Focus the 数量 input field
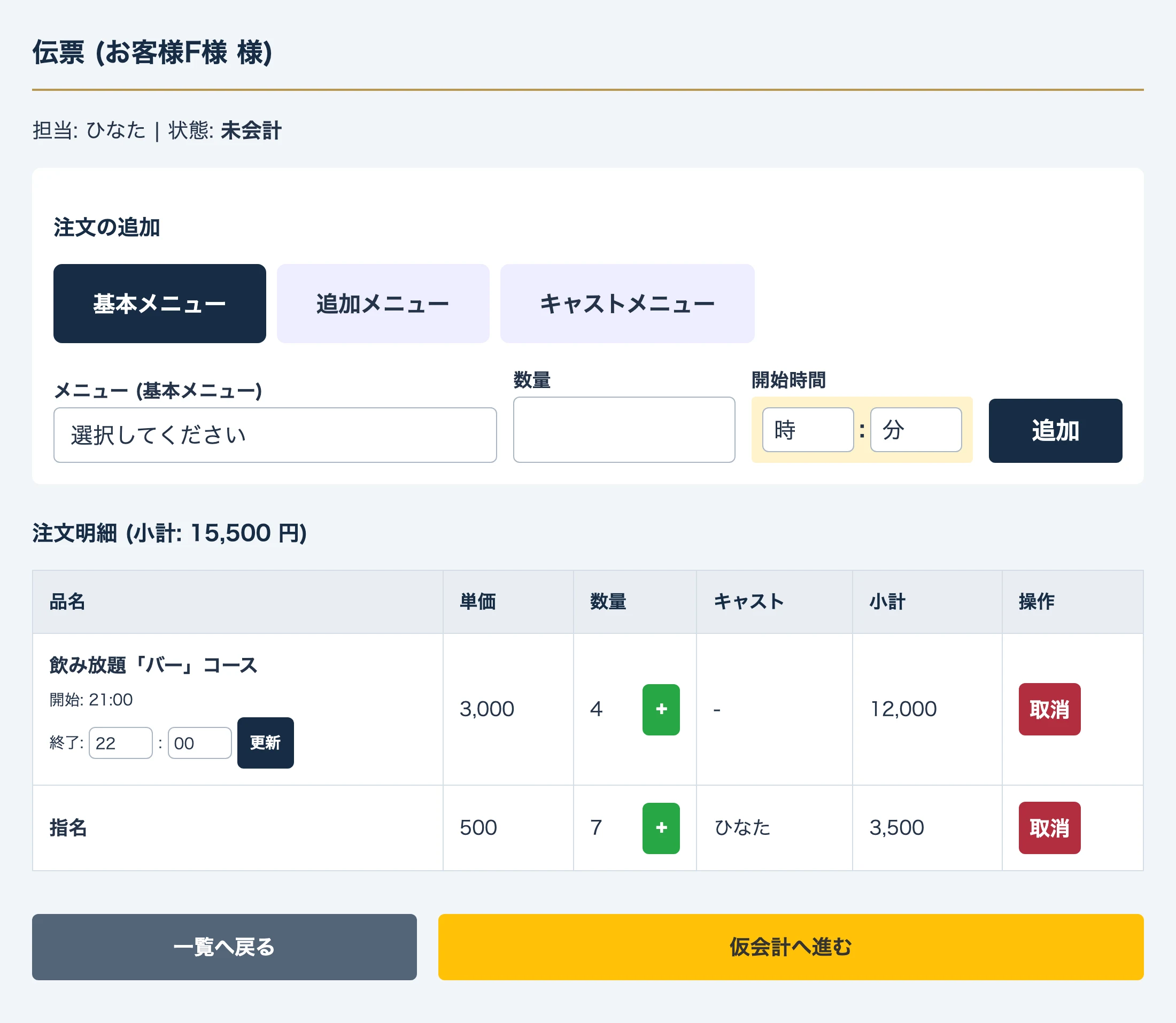1176x1023 pixels. [624, 430]
